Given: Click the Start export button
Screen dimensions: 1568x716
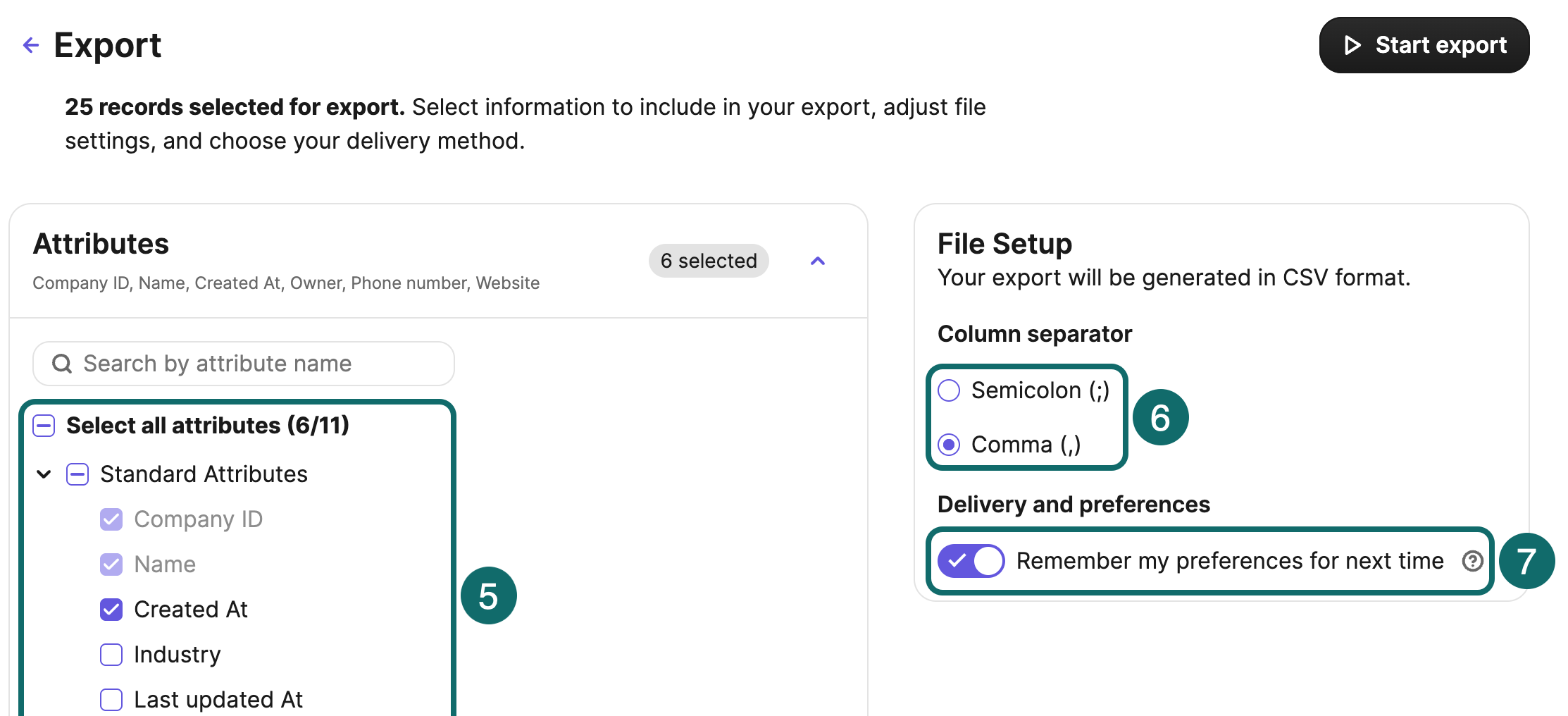Looking at the screenshot, I should (1423, 45).
